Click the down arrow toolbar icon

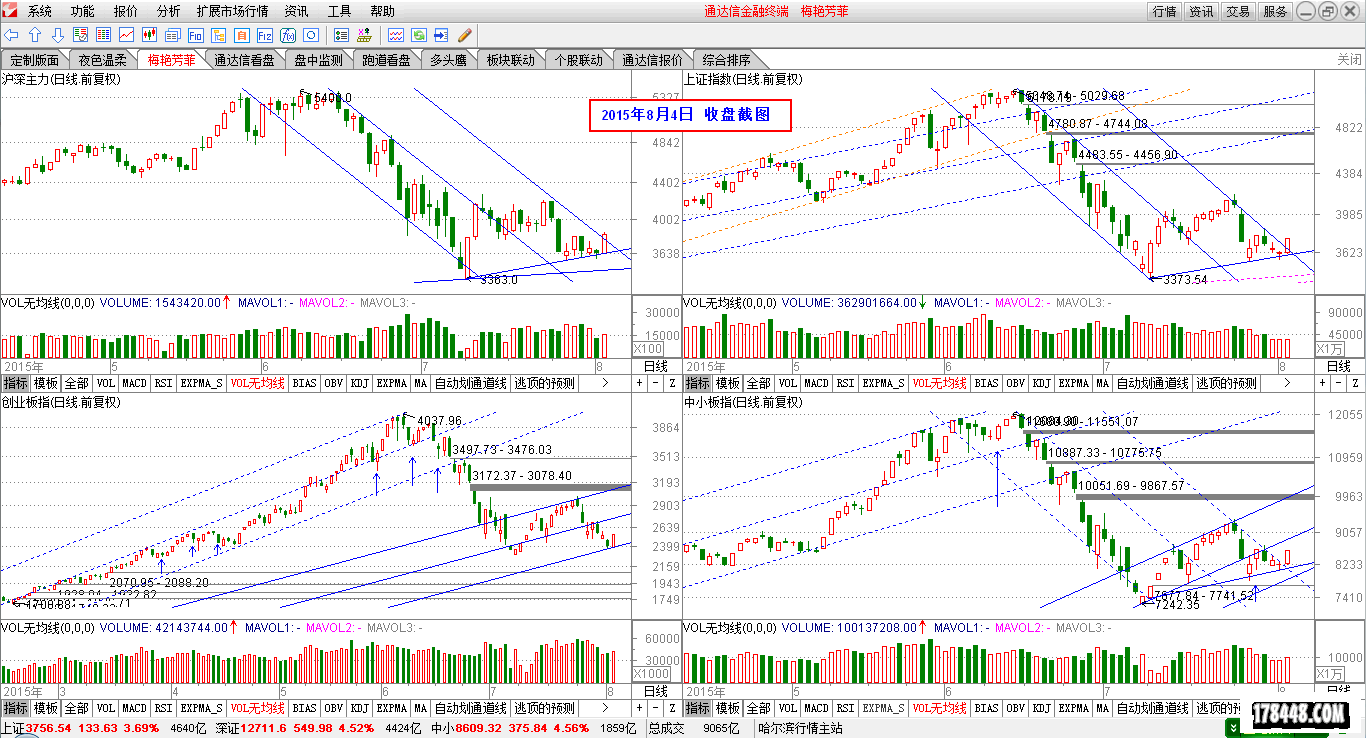tap(58, 35)
